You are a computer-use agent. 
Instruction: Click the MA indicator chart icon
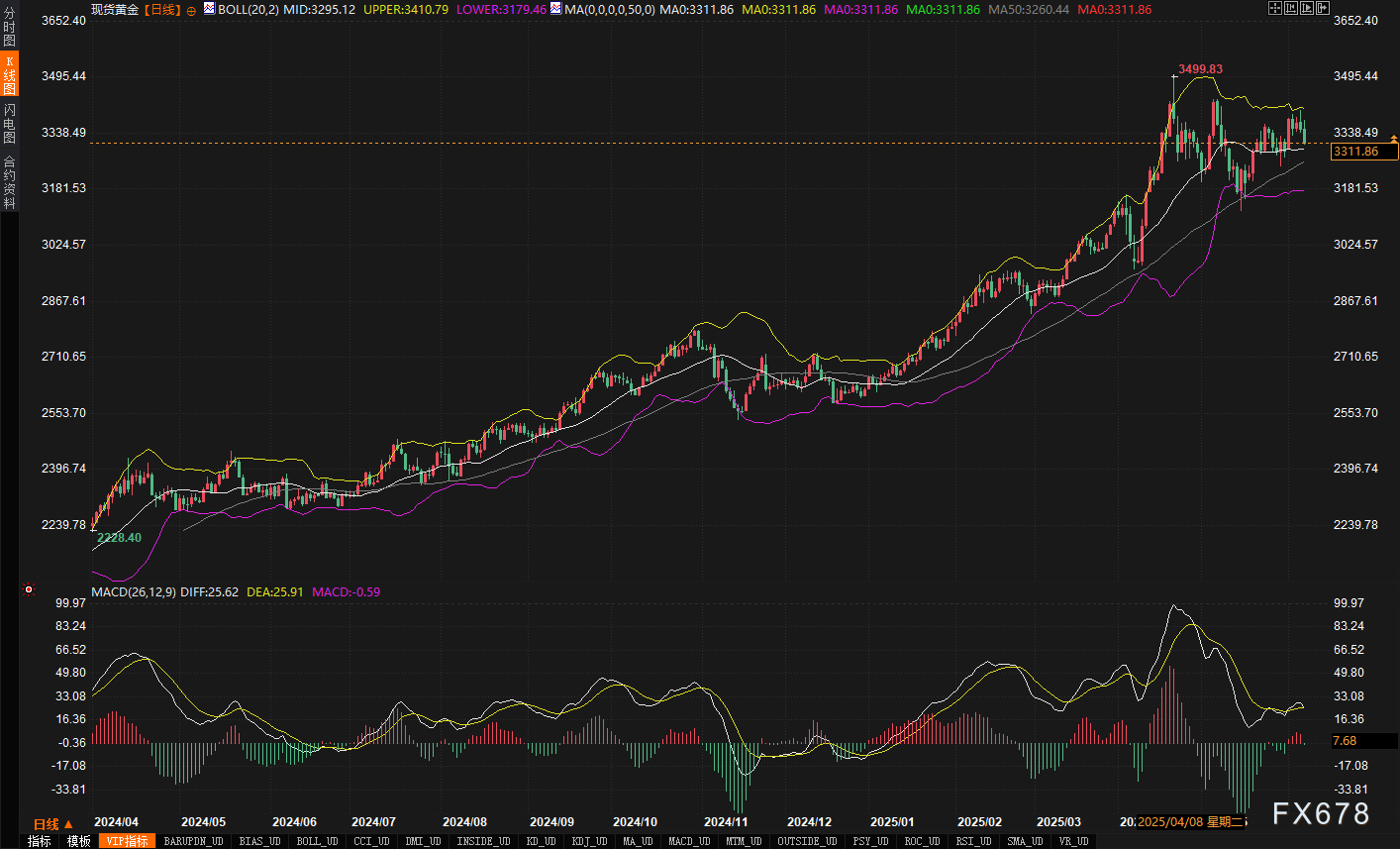pyautogui.click(x=555, y=8)
